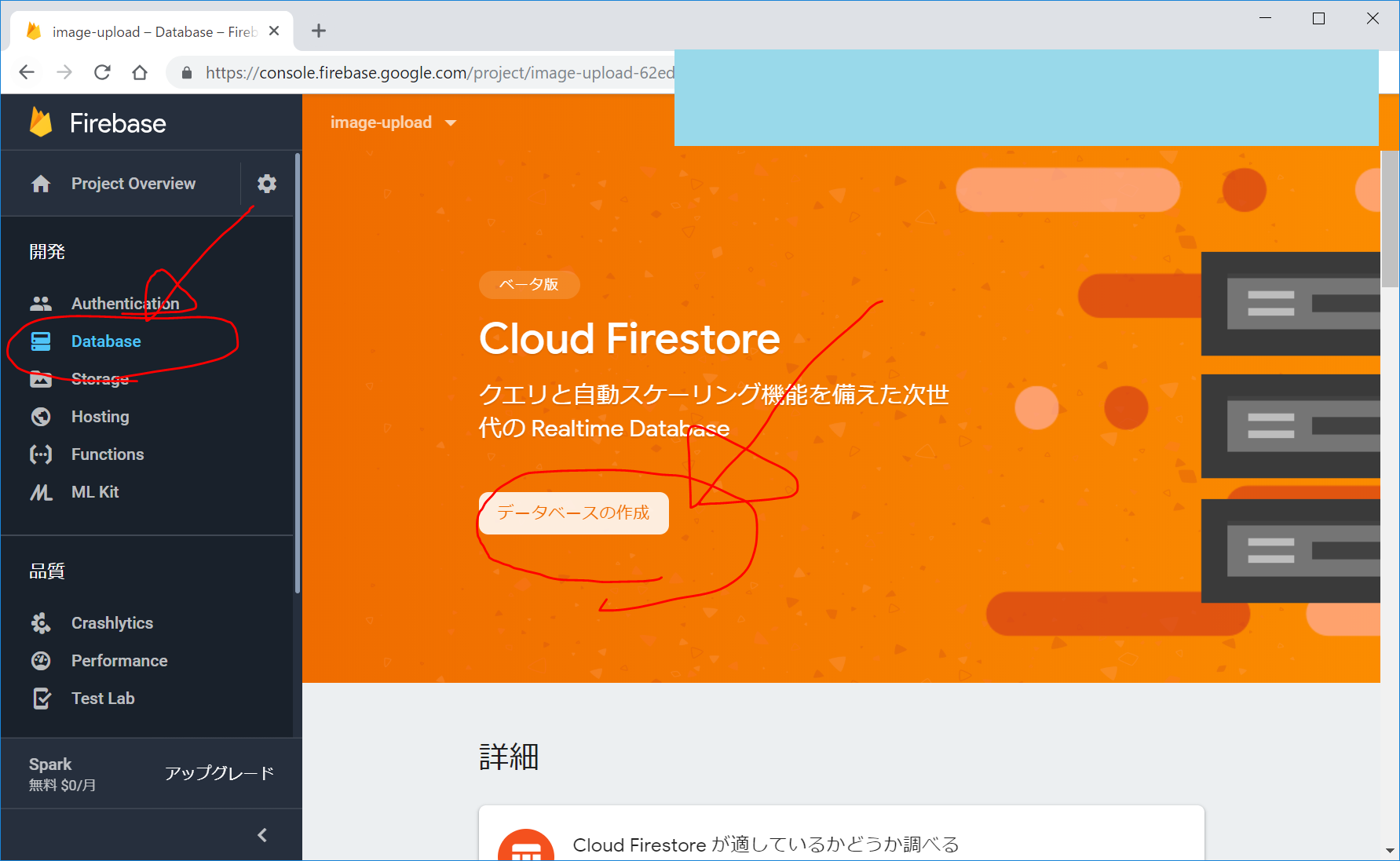
Task: Click the ML Kit icon
Action: 41,492
